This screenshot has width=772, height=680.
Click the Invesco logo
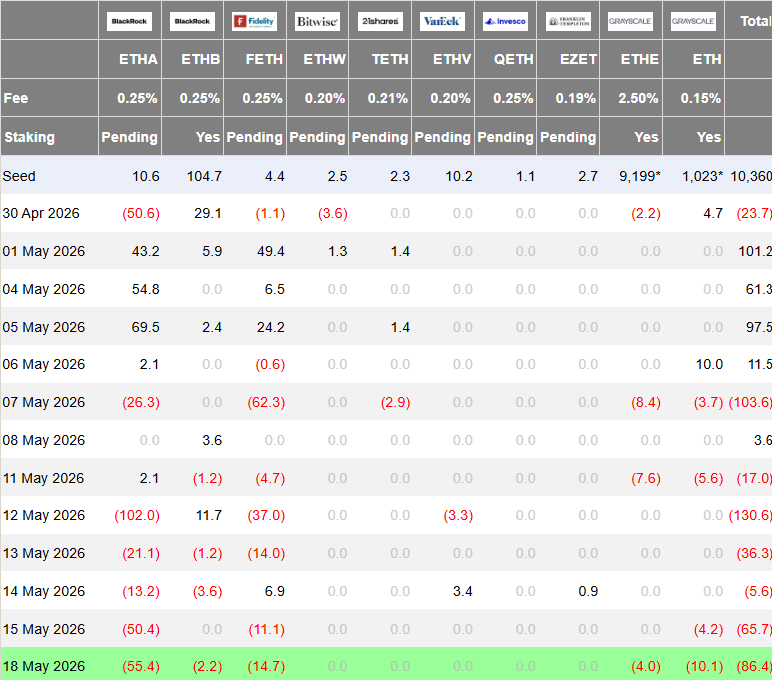point(505,21)
